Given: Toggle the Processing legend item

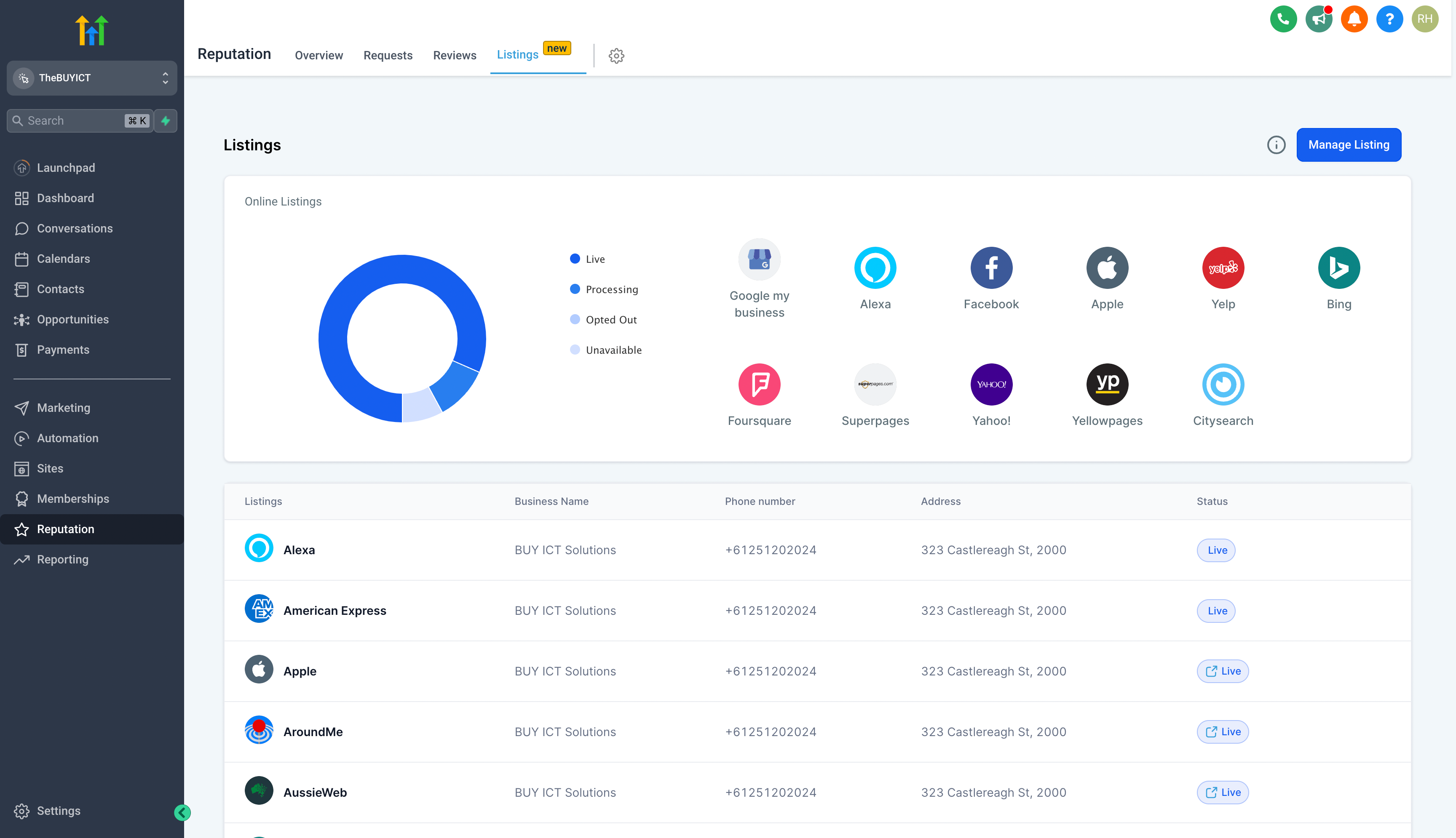Looking at the screenshot, I should 604,289.
